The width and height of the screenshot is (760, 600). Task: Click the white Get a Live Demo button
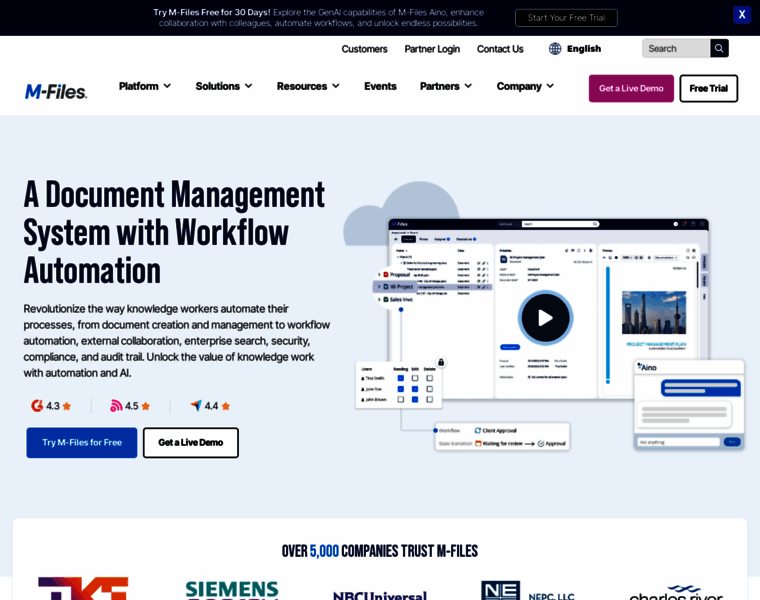(x=190, y=442)
